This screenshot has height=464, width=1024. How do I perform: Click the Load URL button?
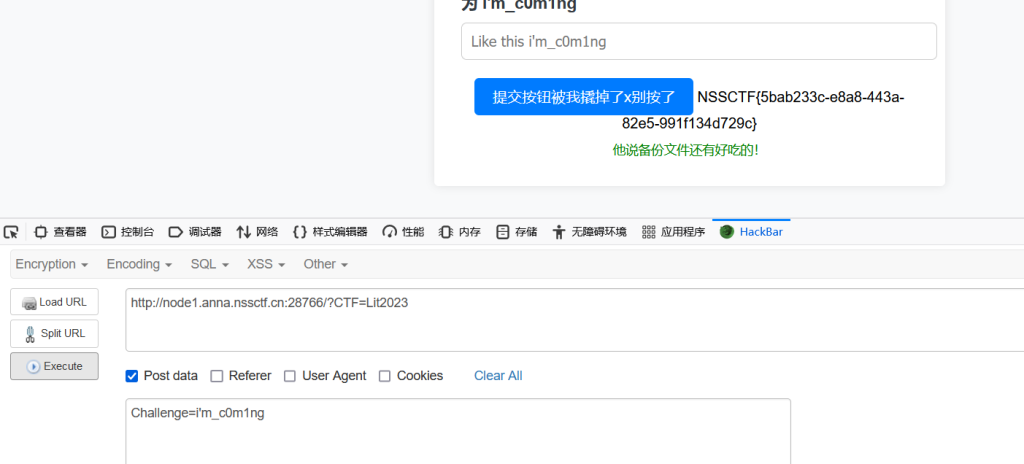[54, 302]
